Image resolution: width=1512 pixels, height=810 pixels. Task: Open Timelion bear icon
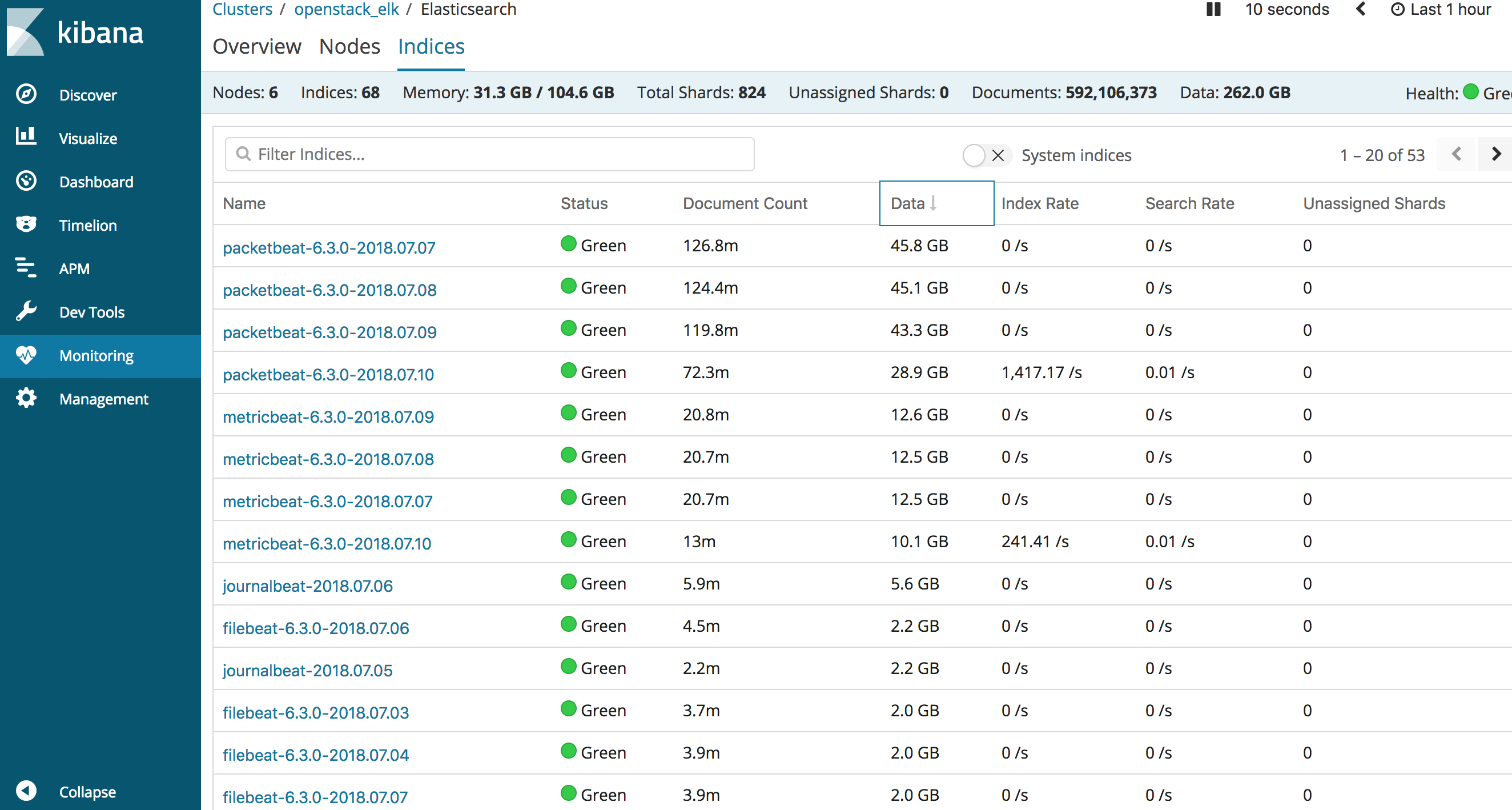(x=26, y=224)
